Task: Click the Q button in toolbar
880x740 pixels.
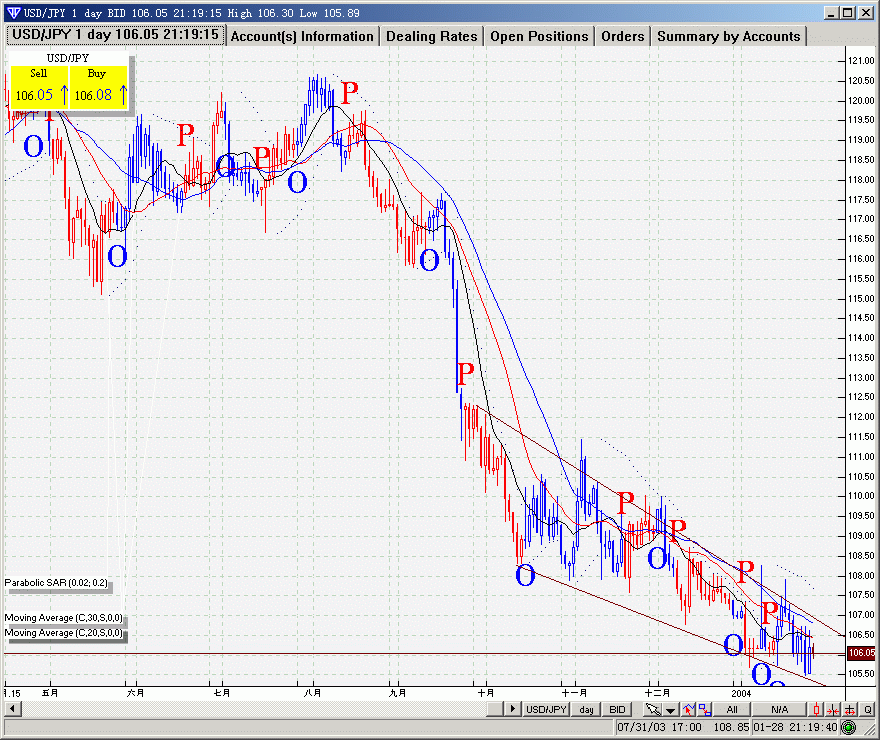Action: click(x=868, y=709)
